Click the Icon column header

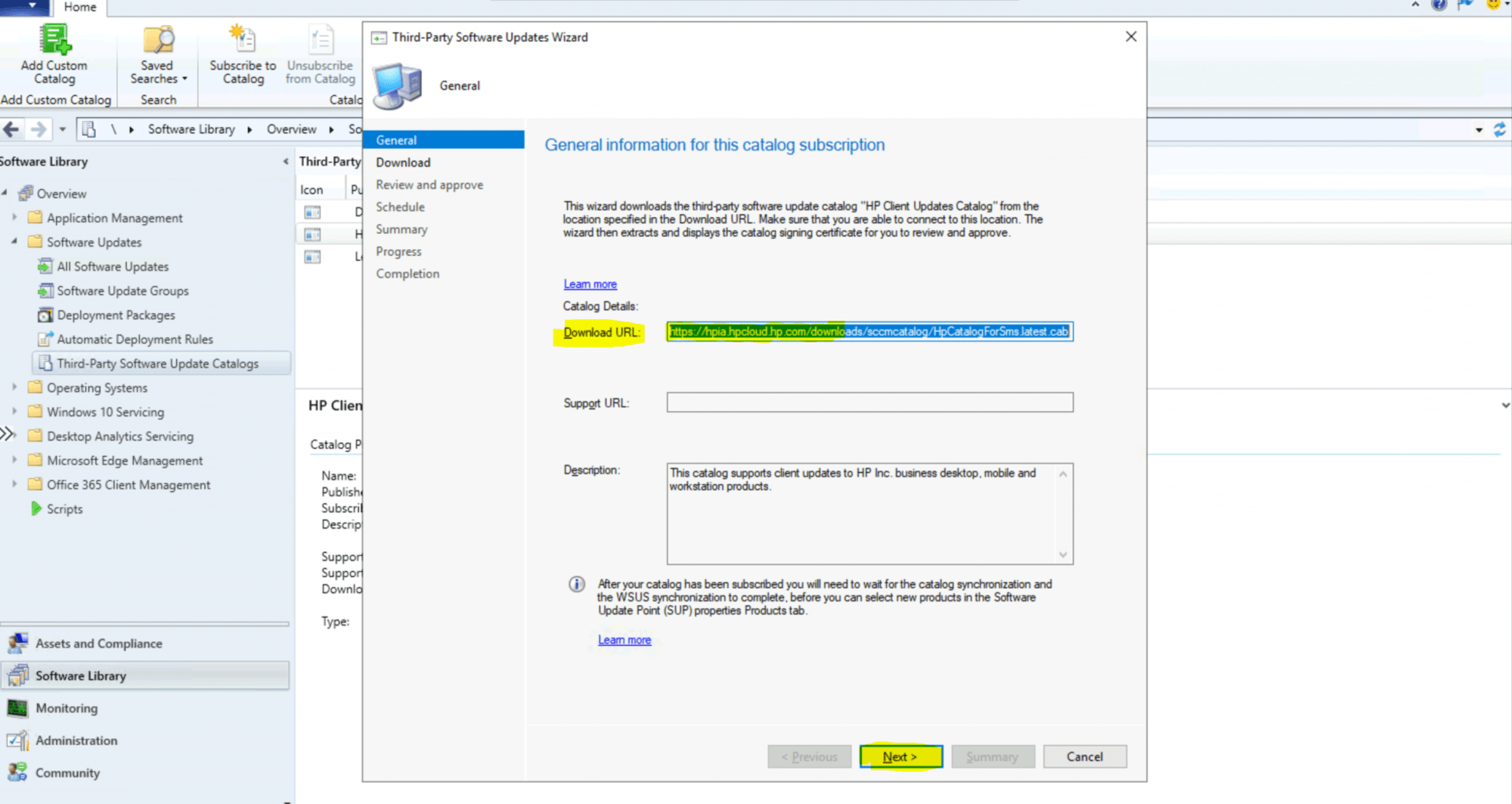tap(311, 189)
